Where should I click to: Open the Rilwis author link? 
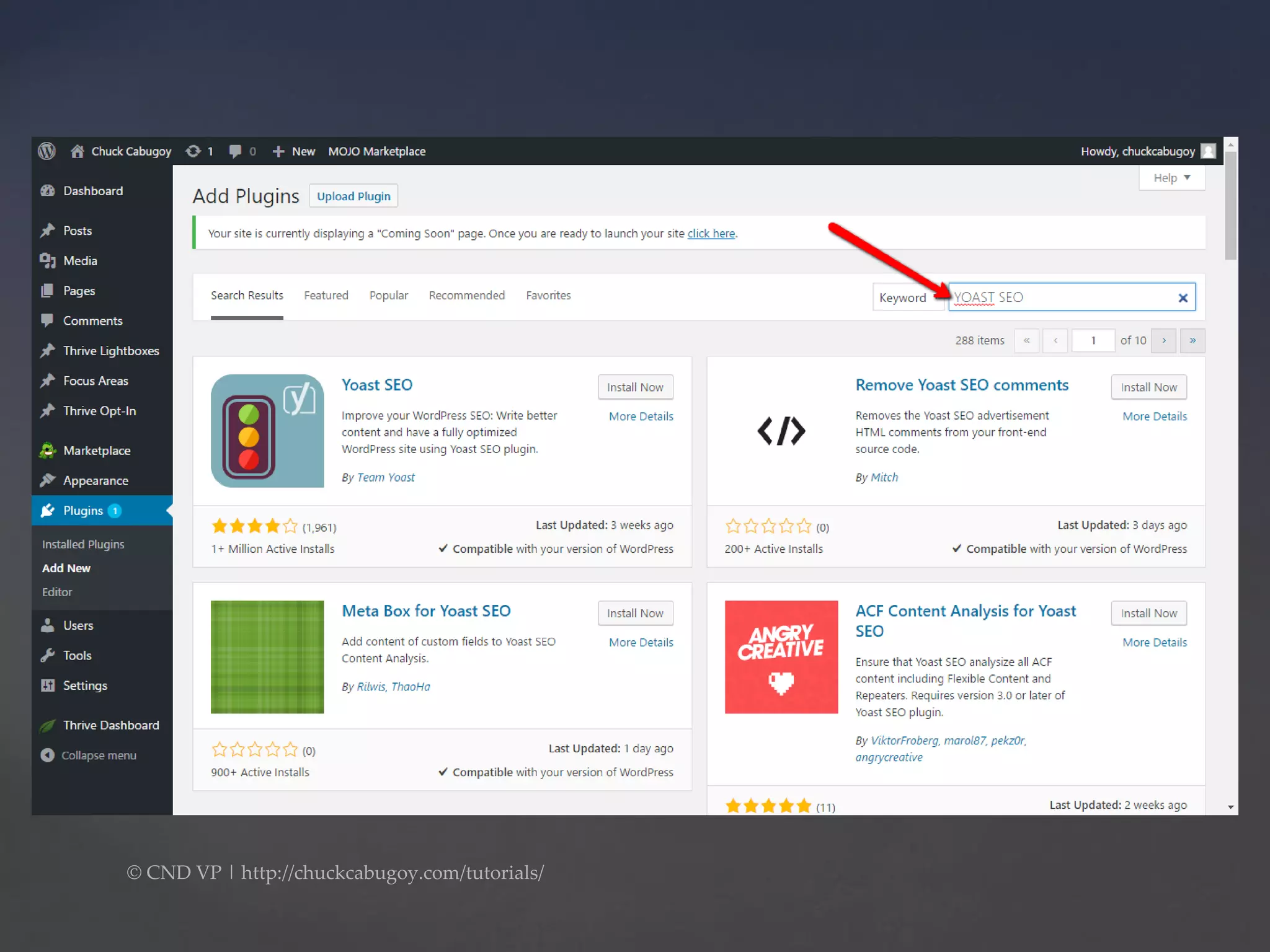(x=371, y=687)
